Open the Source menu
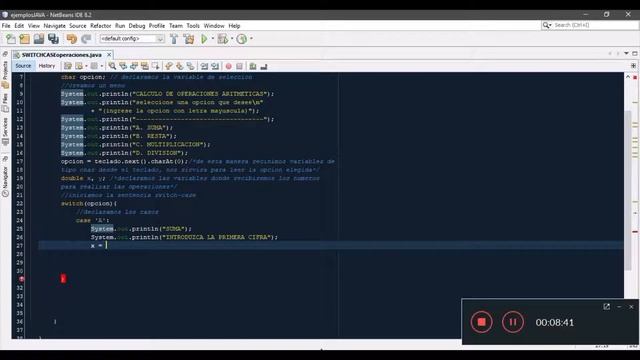The width and height of the screenshot is (640, 360). click(78, 26)
